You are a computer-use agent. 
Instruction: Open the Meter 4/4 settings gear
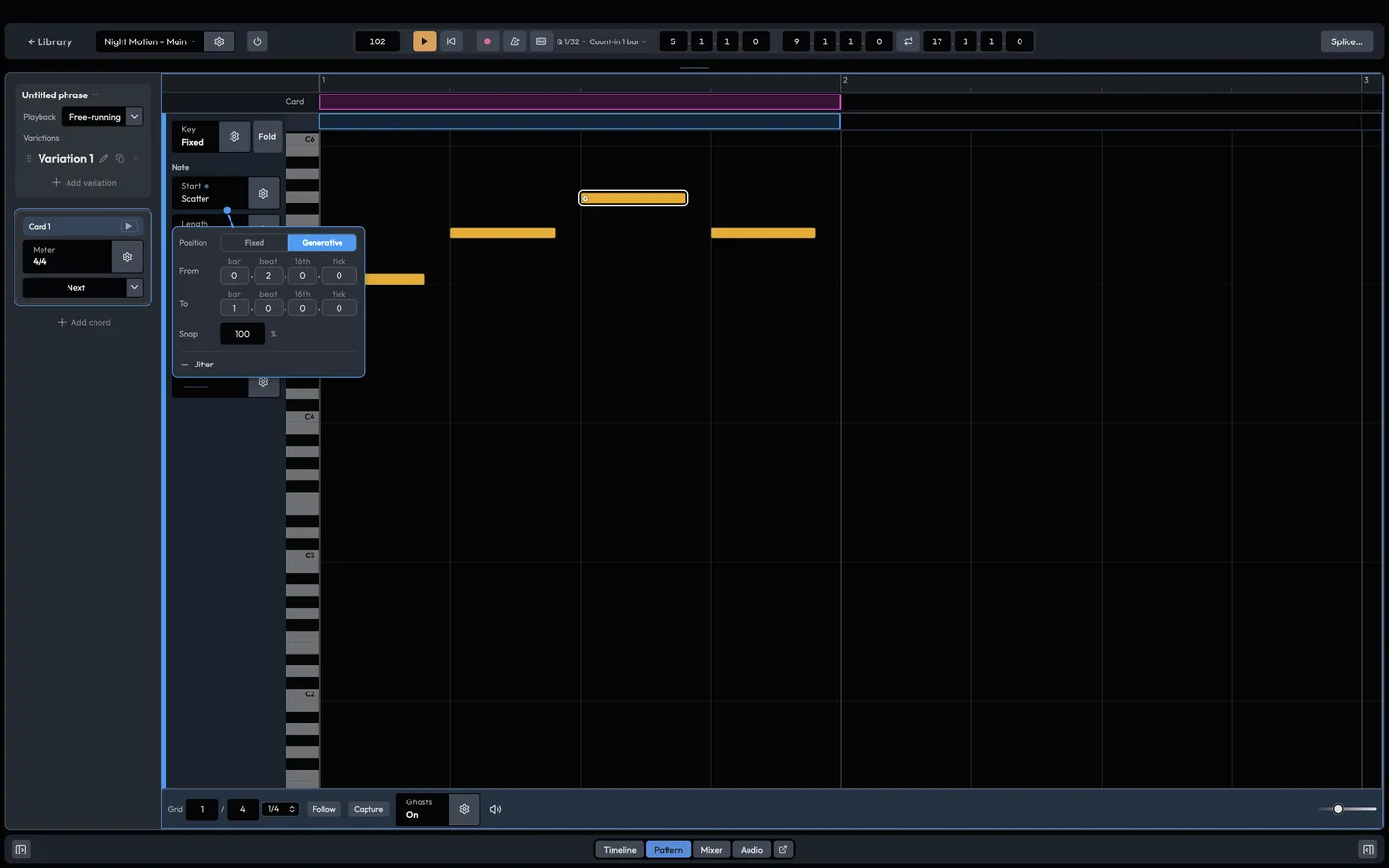click(127, 257)
